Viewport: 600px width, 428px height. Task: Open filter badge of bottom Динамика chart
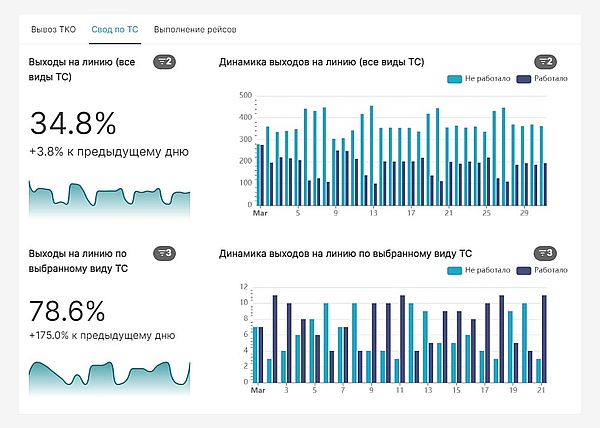[x=545, y=253]
